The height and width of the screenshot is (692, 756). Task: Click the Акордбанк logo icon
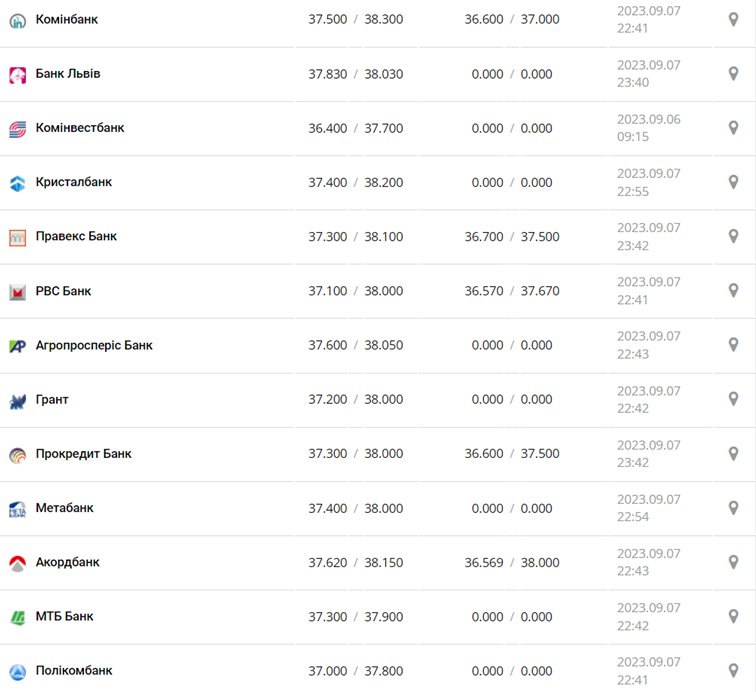(x=17, y=563)
